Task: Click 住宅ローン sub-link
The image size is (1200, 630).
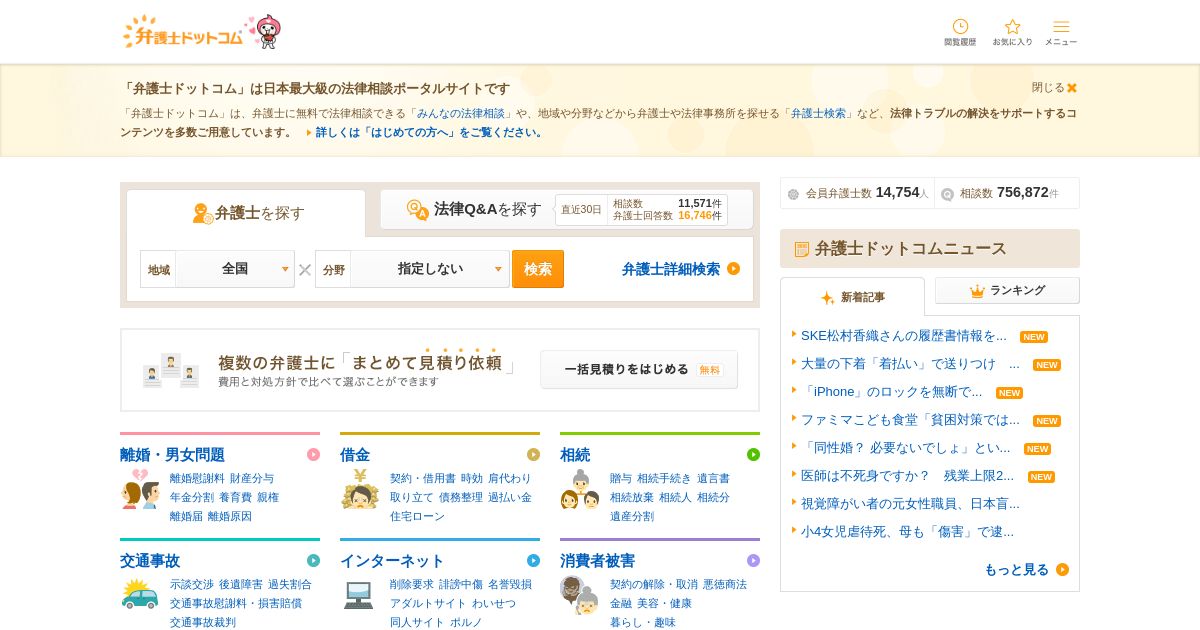Action: [x=417, y=516]
